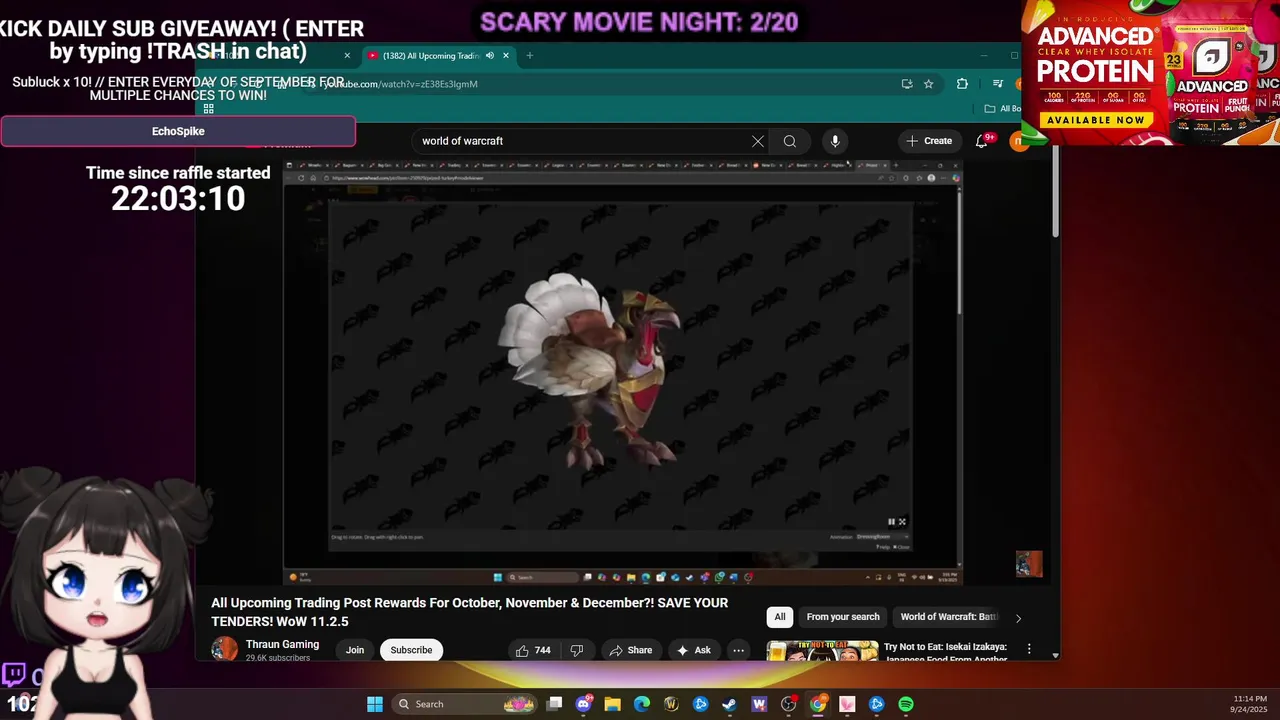The height and width of the screenshot is (720, 1280).
Task: Click the taskbar Search box
Action: 465,704
